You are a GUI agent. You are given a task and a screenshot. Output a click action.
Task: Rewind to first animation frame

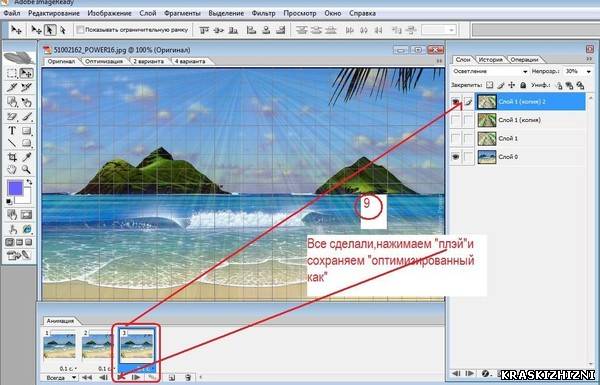click(87, 377)
